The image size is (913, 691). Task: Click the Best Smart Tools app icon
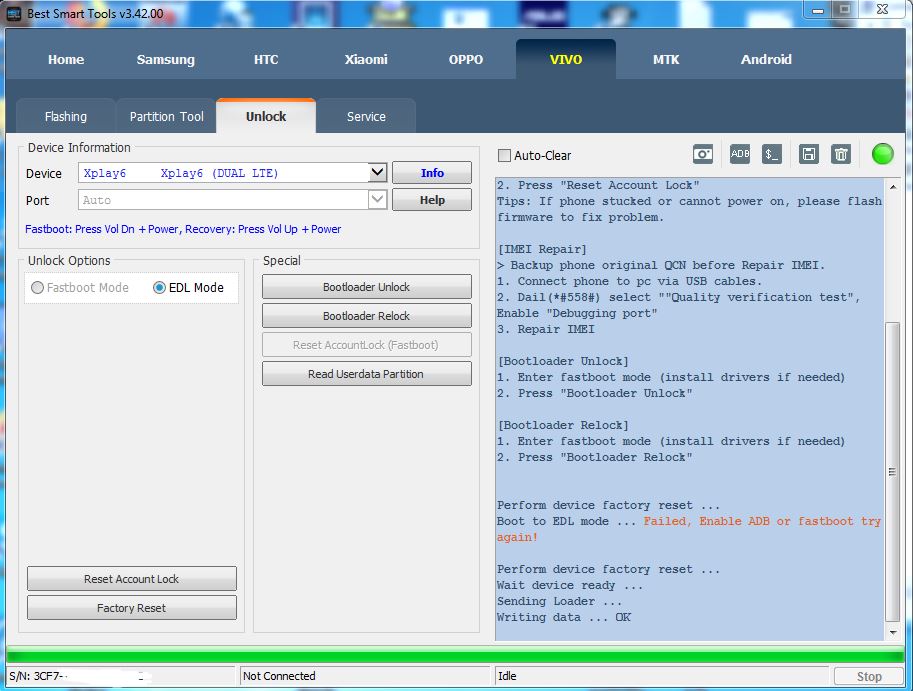(x=13, y=13)
